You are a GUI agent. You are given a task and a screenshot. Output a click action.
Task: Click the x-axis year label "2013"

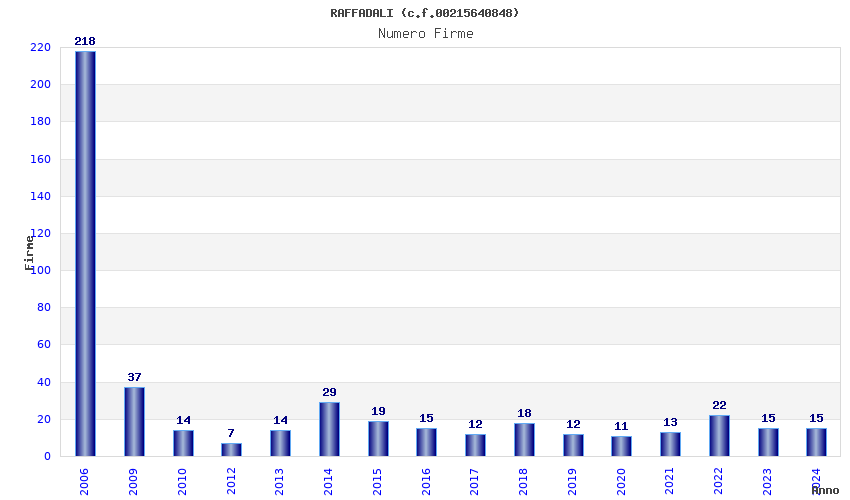tap(279, 482)
